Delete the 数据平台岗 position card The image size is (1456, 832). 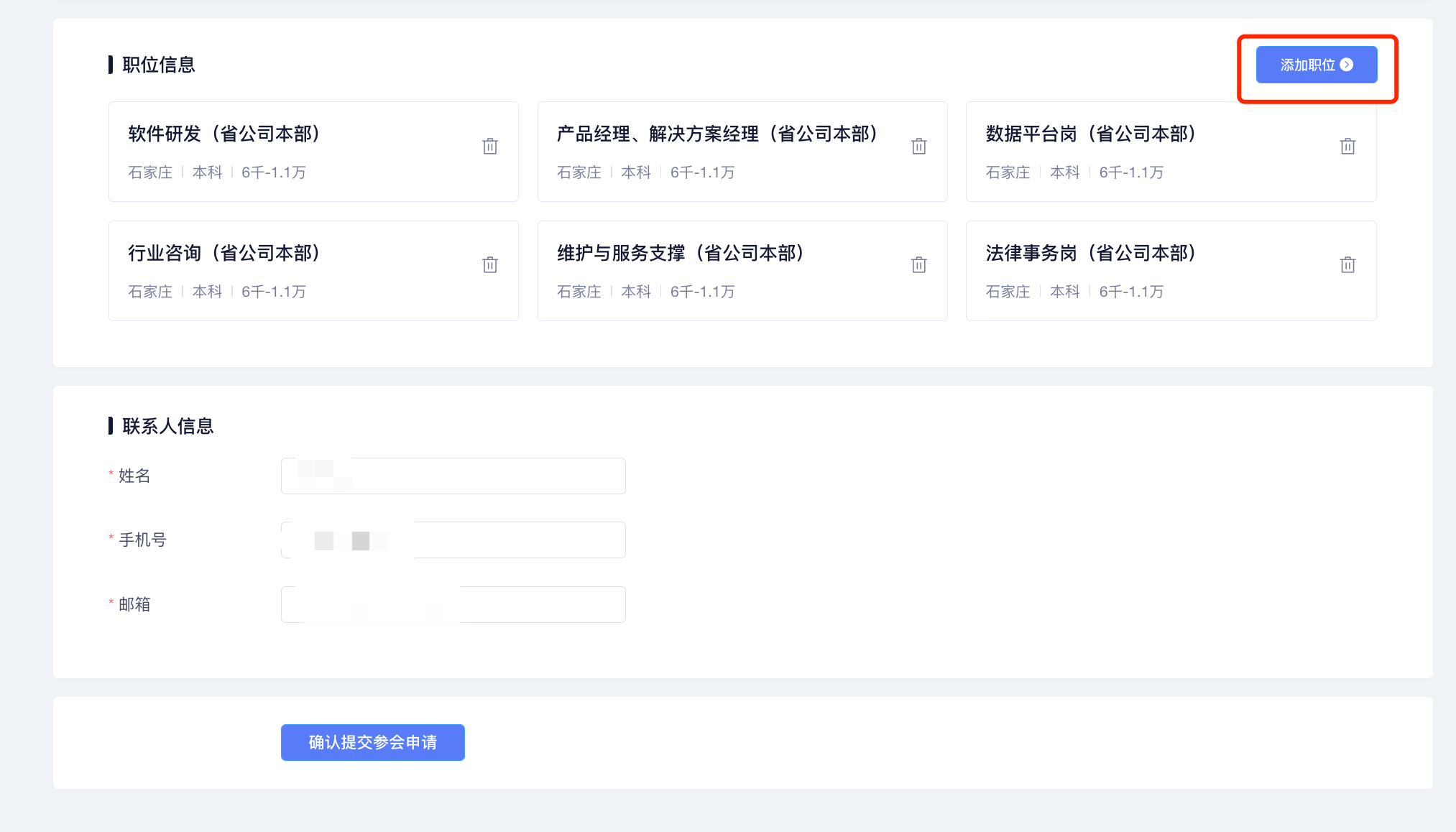tap(1347, 147)
